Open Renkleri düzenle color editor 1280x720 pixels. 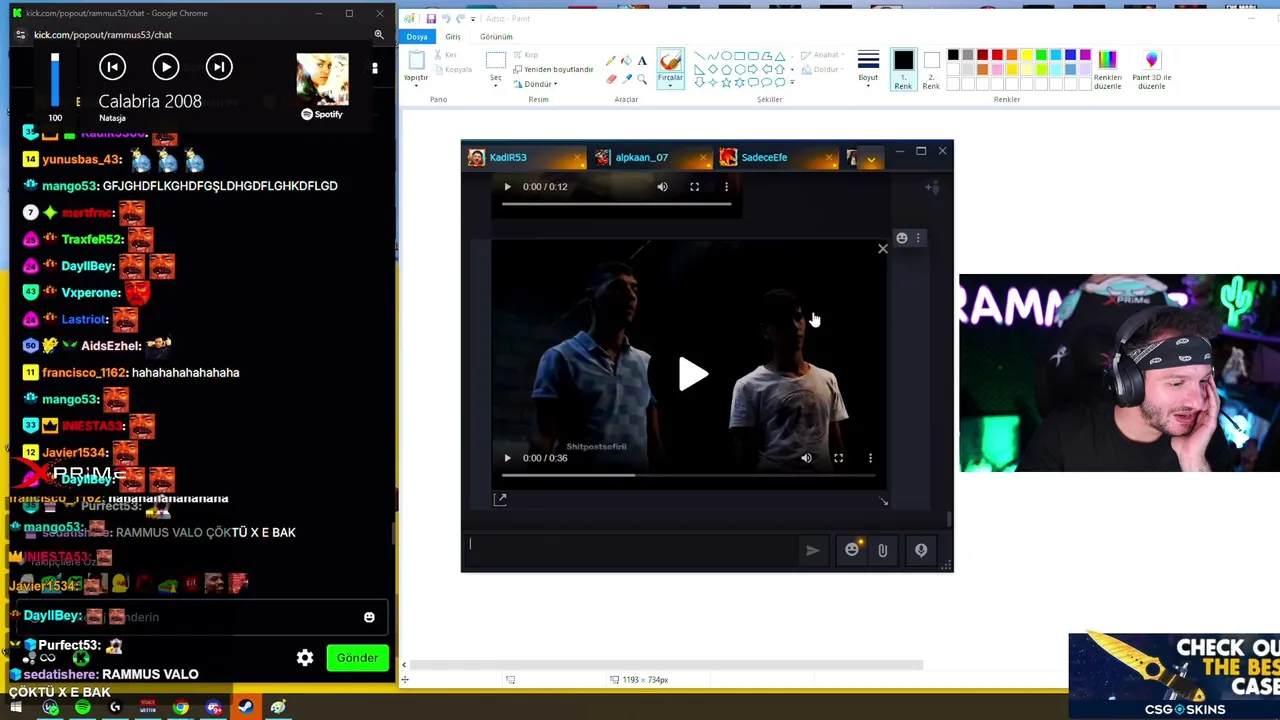[1107, 69]
